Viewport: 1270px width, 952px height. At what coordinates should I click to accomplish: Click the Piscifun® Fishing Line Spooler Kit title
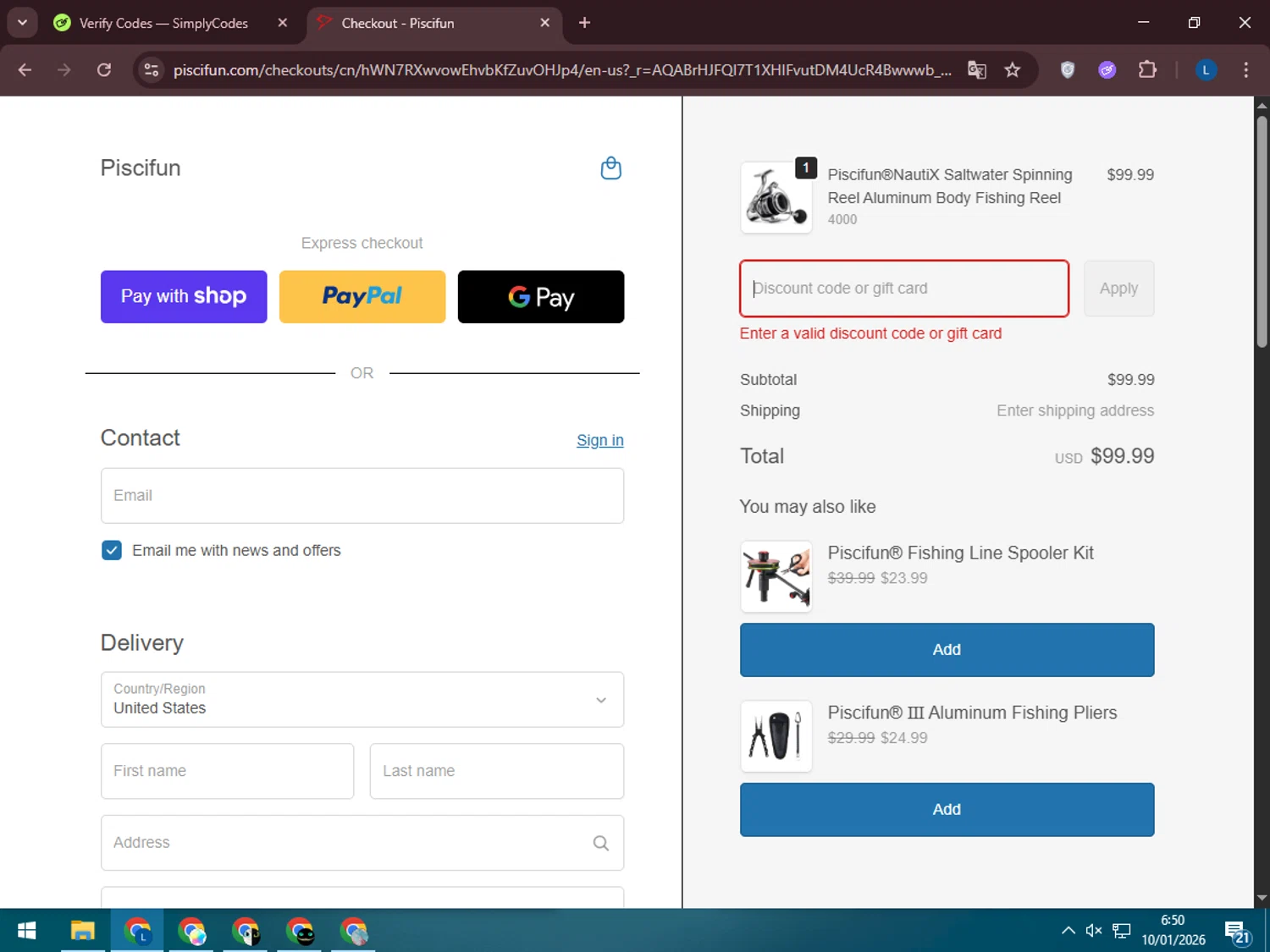click(x=960, y=553)
